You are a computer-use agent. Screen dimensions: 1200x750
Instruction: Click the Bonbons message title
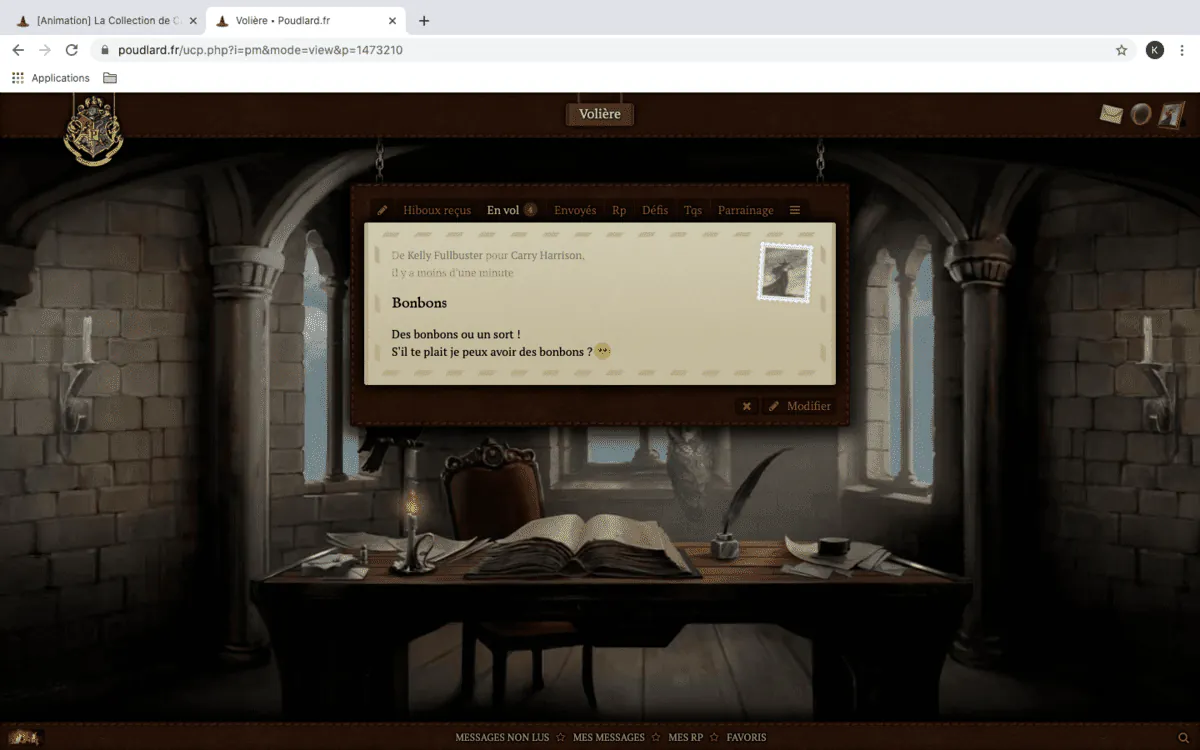click(x=419, y=303)
